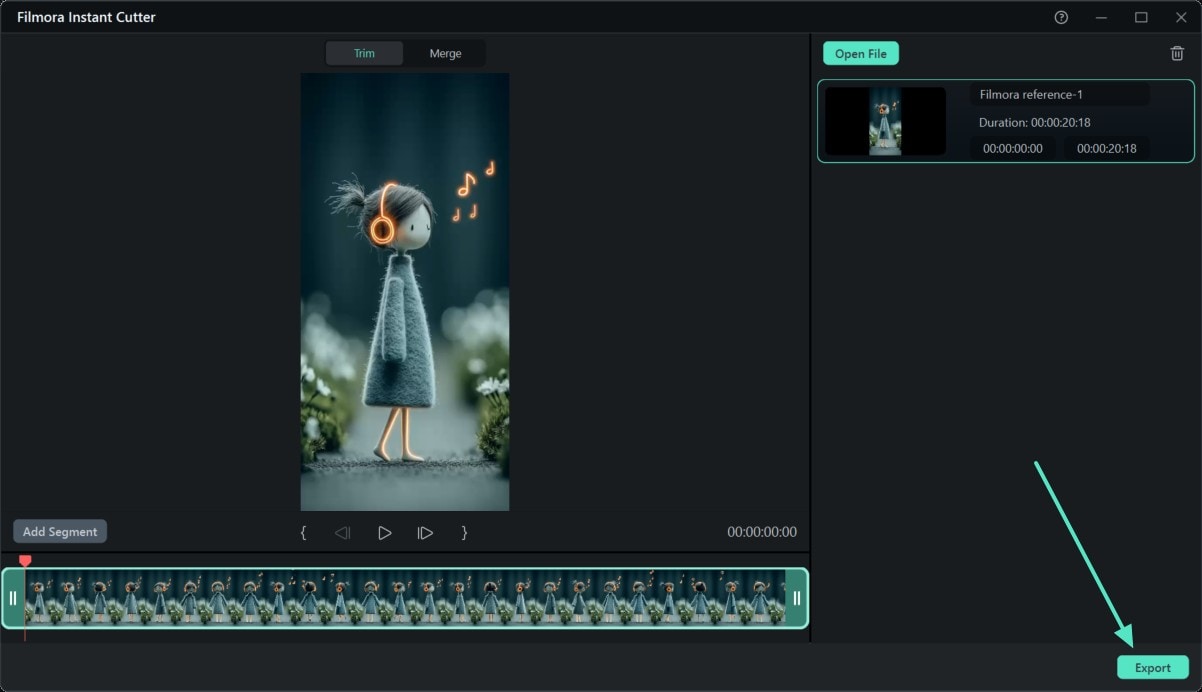The height and width of the screenshot is (692, 1202).
Task: Click the Duration: 00:00:20:18 text
Action: (1034, 122)
